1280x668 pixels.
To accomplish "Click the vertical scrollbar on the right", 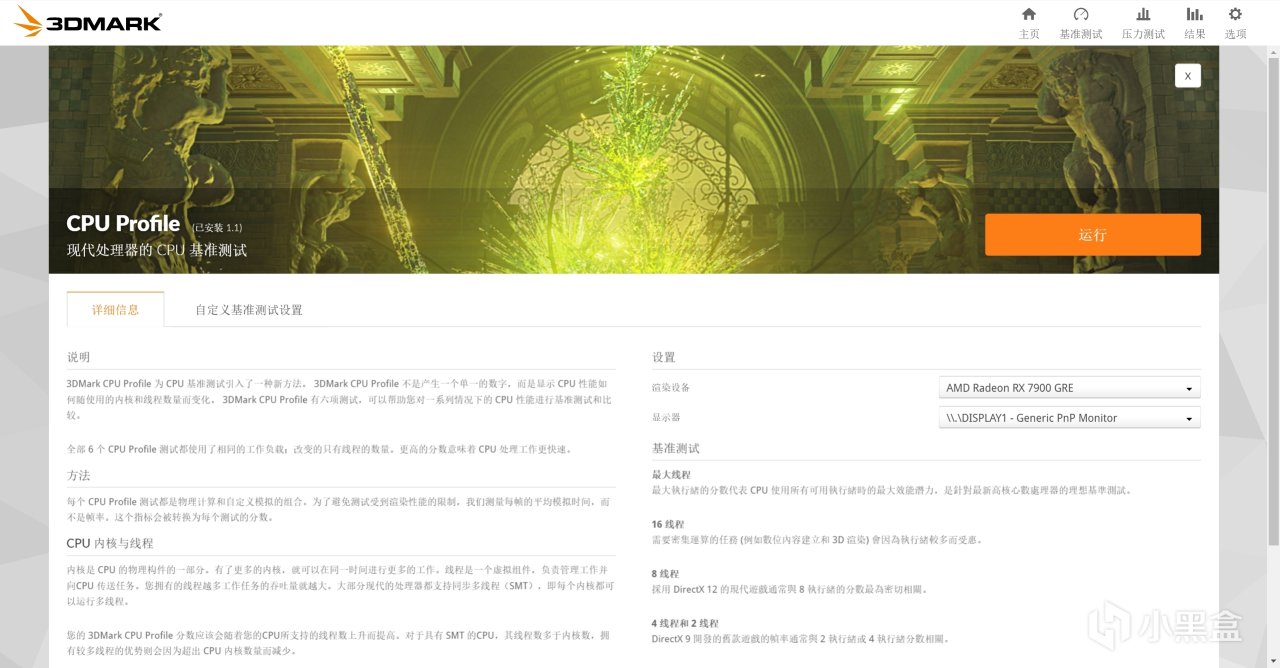I will [x=1272, y=300].
